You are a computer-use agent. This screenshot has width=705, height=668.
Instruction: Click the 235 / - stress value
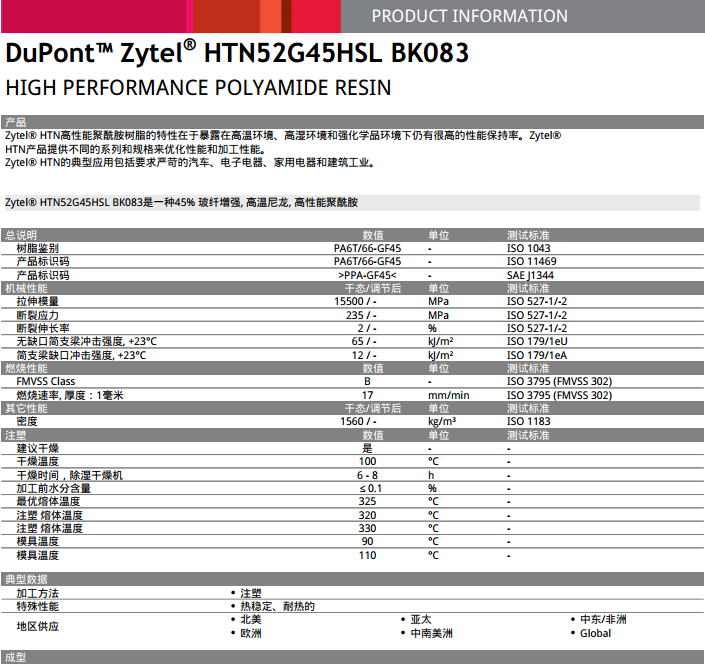pyautogui.click(x=361, y=315)
